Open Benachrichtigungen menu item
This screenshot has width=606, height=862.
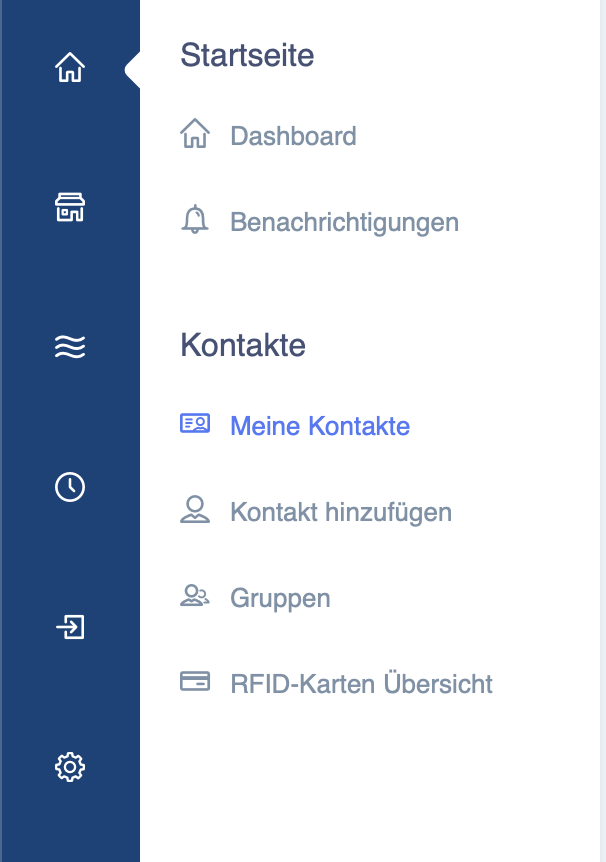pos(344,223)
